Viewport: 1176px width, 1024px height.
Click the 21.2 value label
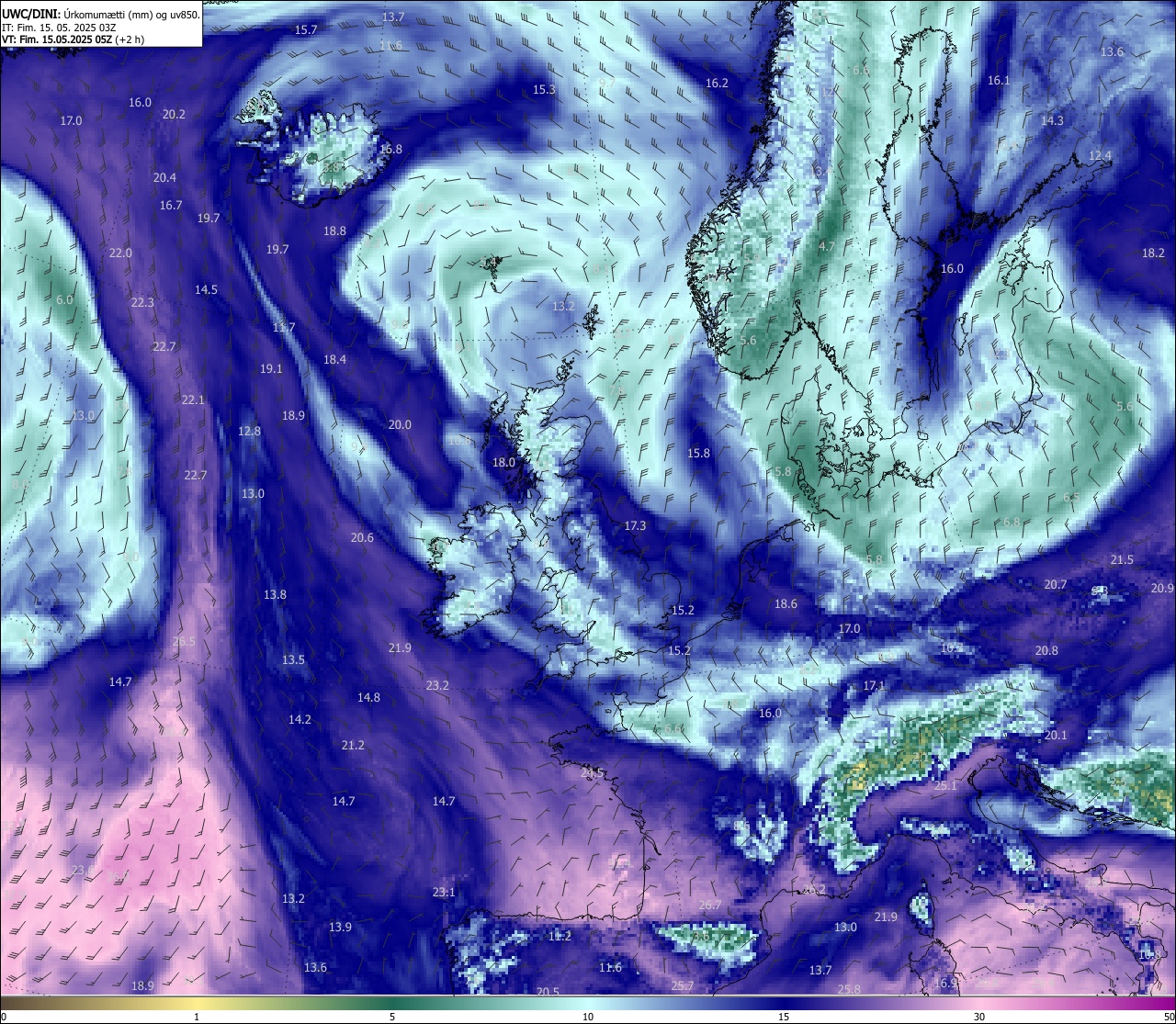coord(353,746)
